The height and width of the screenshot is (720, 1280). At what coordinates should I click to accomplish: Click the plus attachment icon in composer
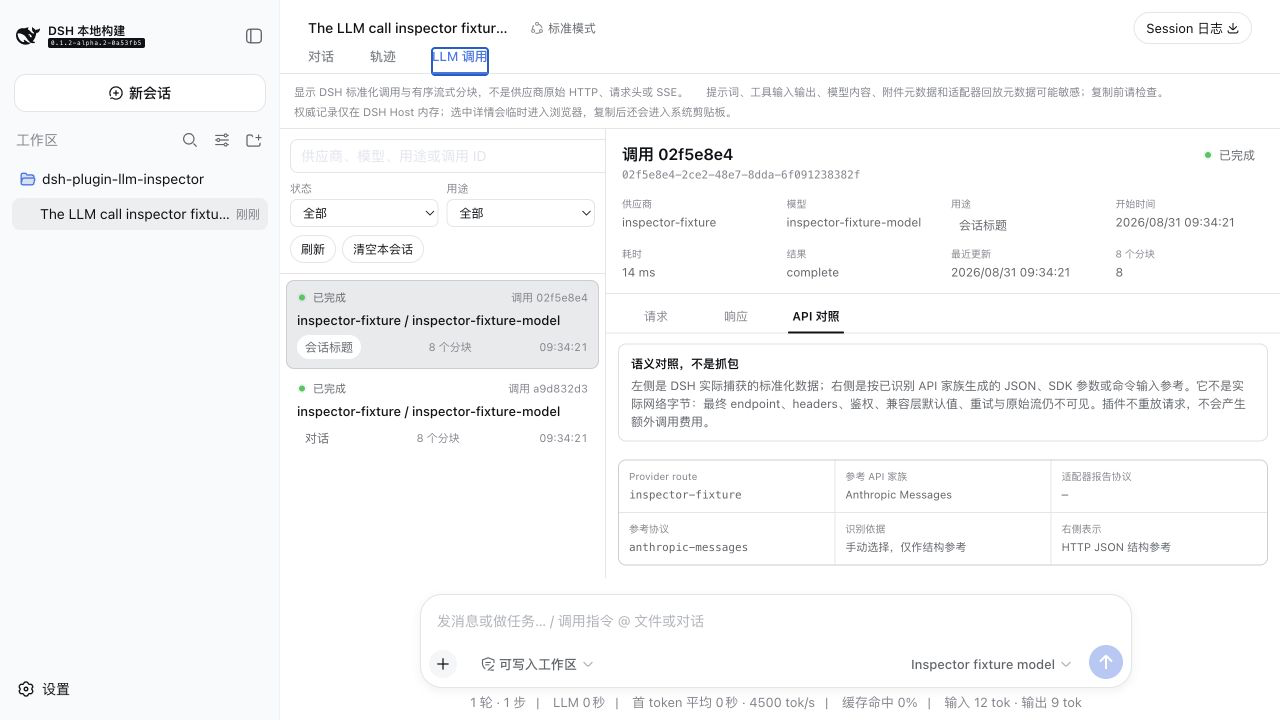pos(443,663)
